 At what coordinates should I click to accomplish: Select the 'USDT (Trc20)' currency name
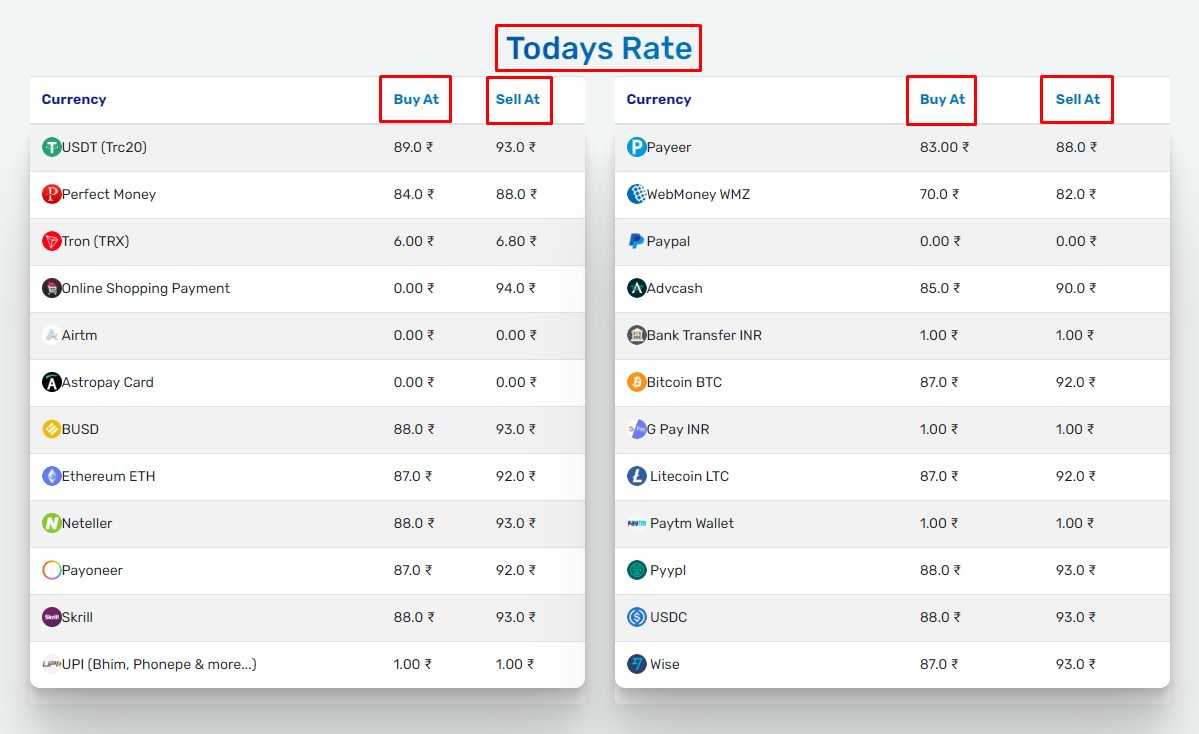tap(104, 147)
